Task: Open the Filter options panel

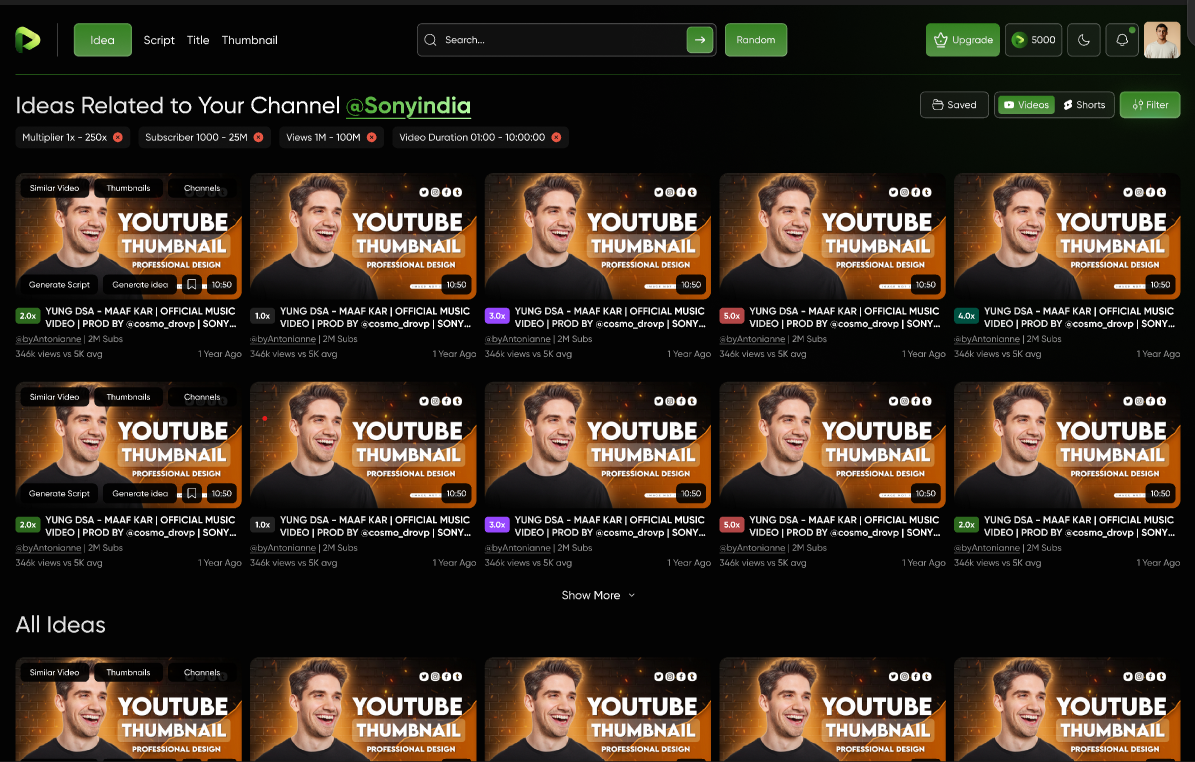Action: coord(1150,105)
